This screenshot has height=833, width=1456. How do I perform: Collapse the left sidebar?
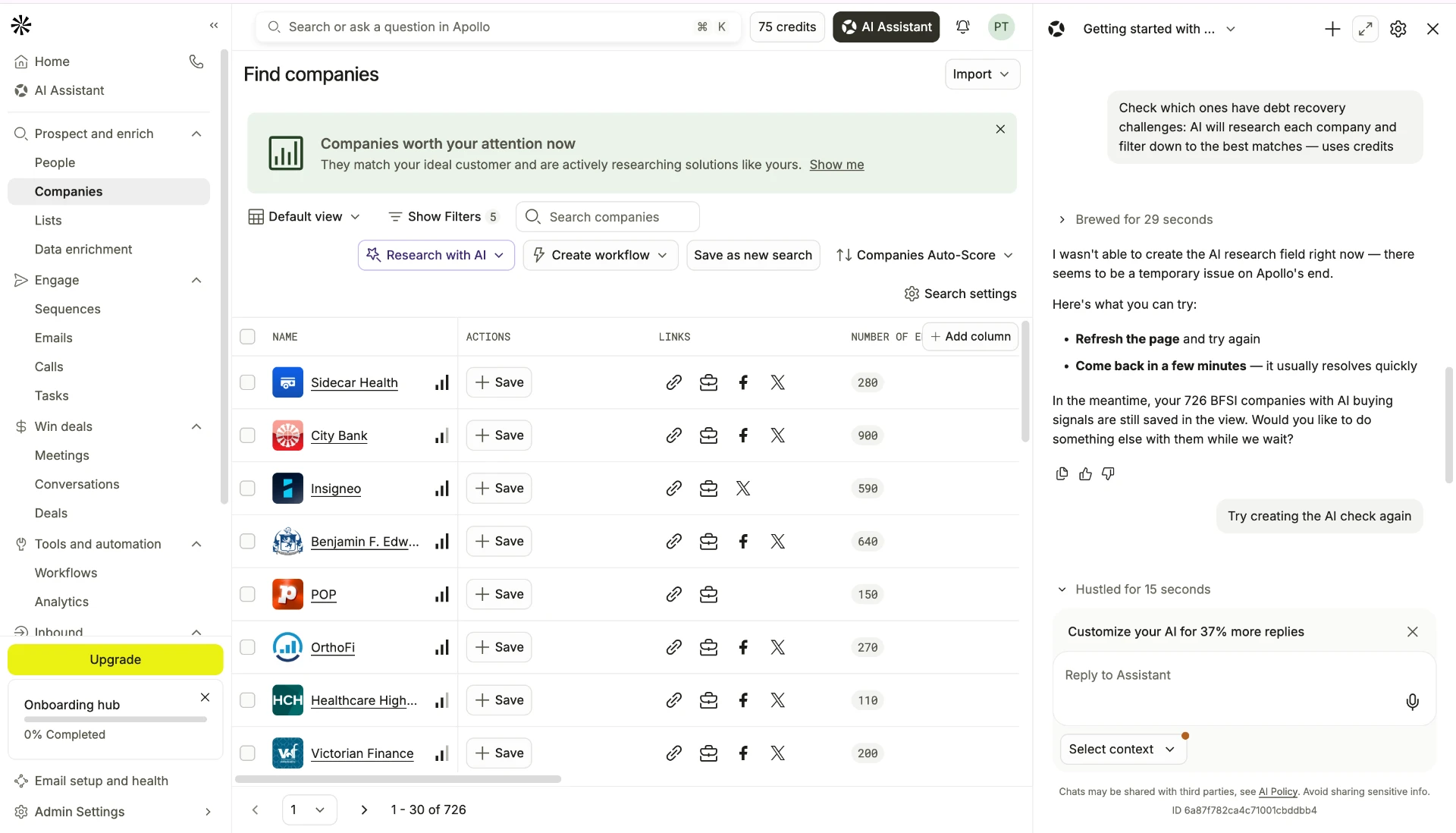(x=214, y=26)
